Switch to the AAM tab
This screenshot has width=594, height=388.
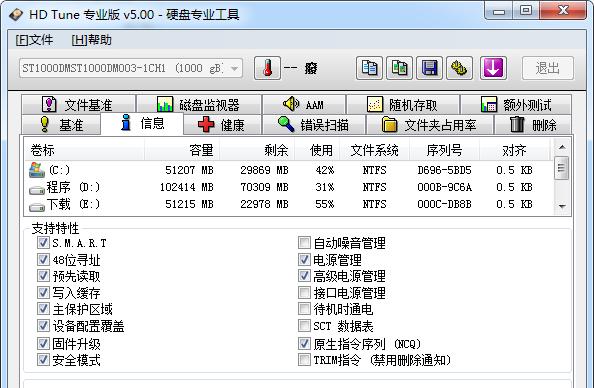coord(304,105)
